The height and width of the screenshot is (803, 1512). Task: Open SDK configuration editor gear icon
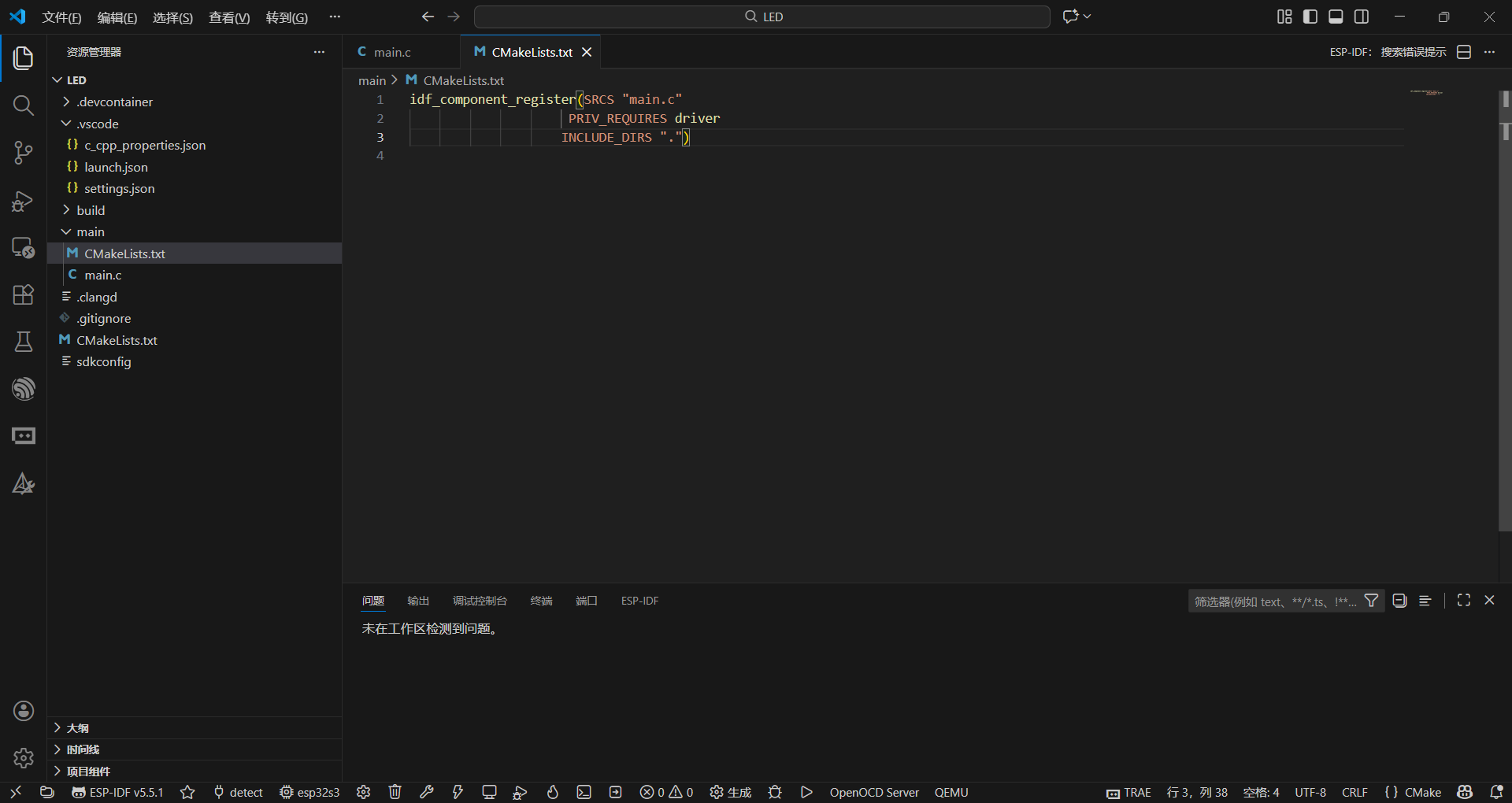363,792
